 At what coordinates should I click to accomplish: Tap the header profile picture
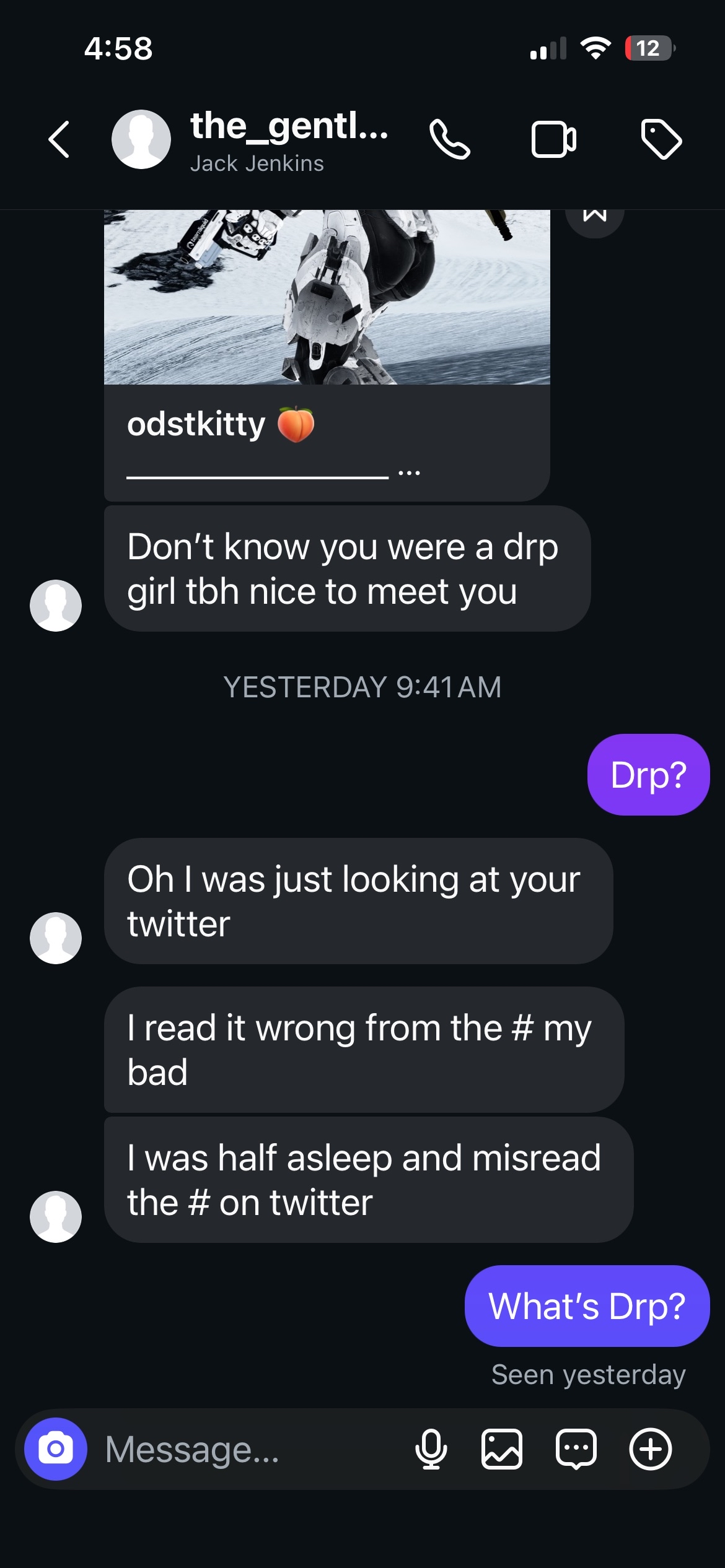pos(141,139)
